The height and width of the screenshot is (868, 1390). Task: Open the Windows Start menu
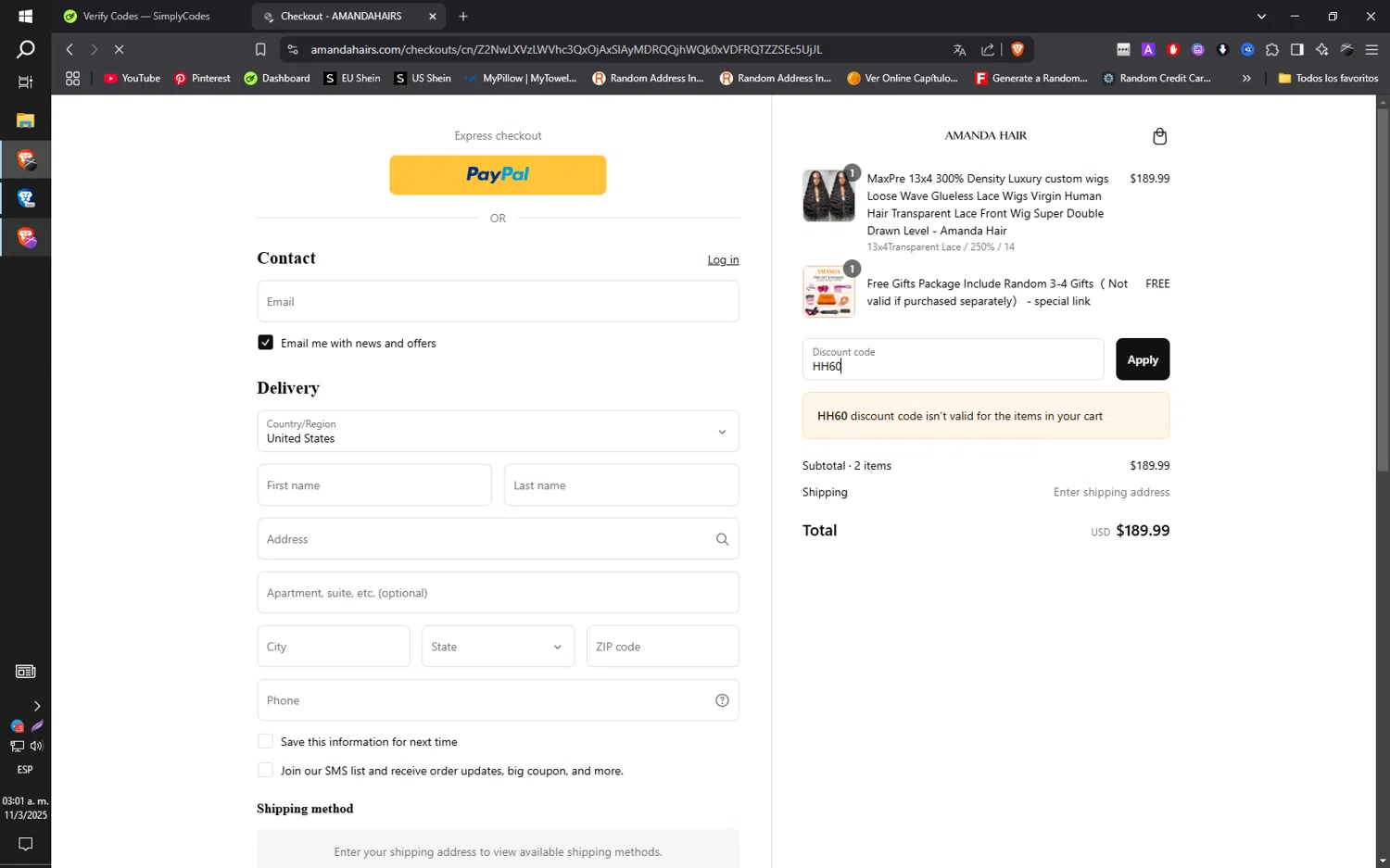pos(25,16)
